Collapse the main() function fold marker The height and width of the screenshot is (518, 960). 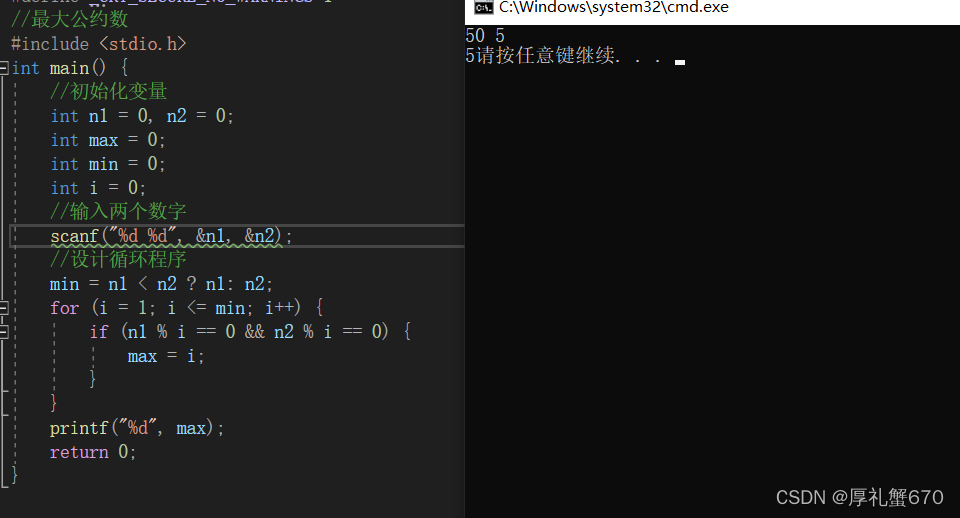4,67
